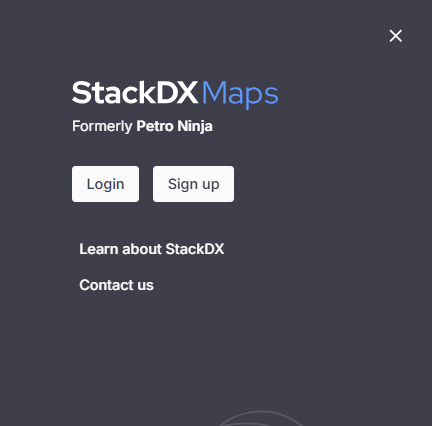Log in using the Login button

tap(105, 184)
